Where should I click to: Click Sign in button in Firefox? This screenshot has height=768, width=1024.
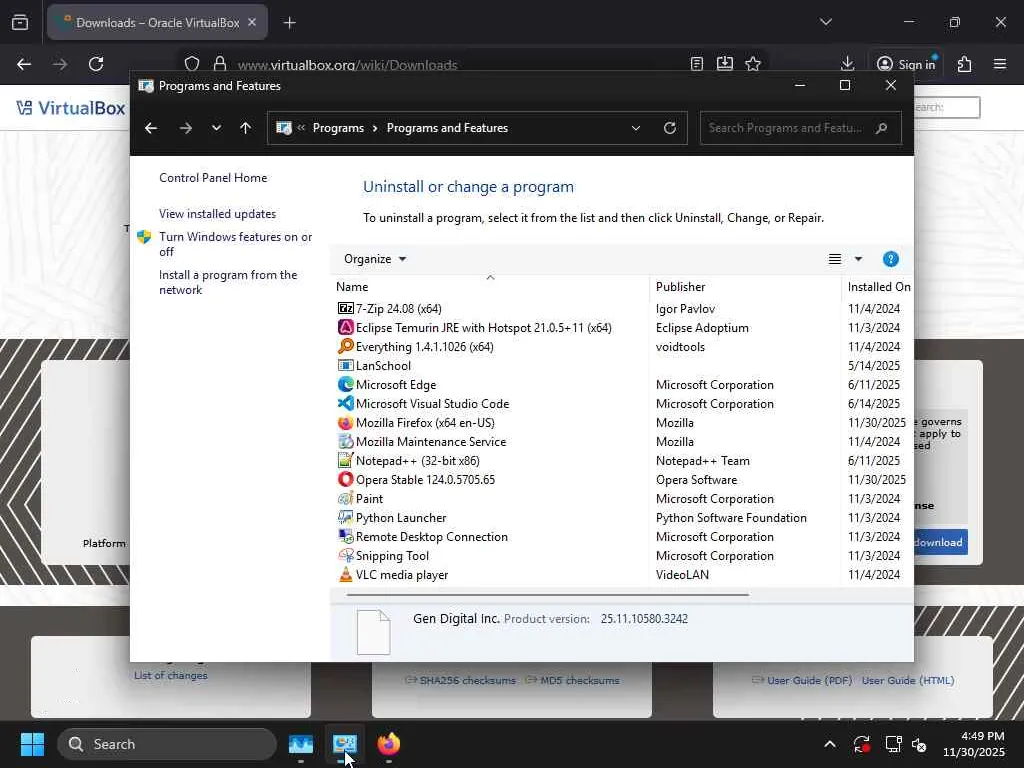(906, 64)
